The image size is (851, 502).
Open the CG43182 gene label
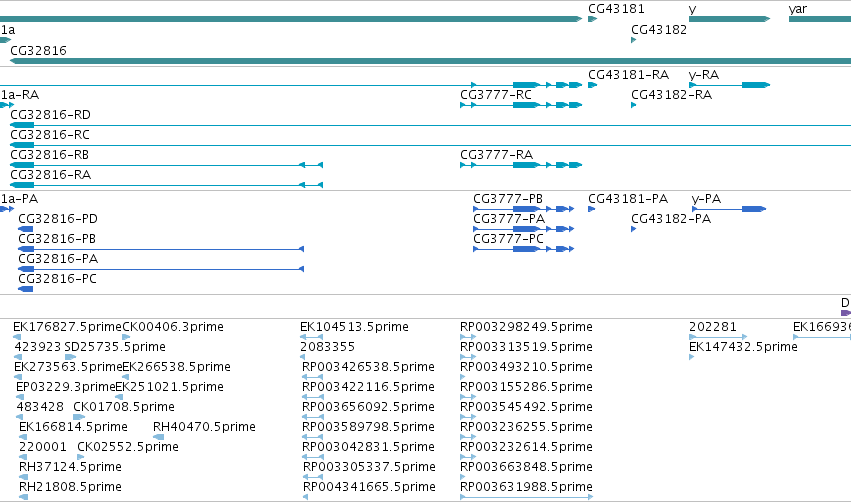tap(659, 30)
